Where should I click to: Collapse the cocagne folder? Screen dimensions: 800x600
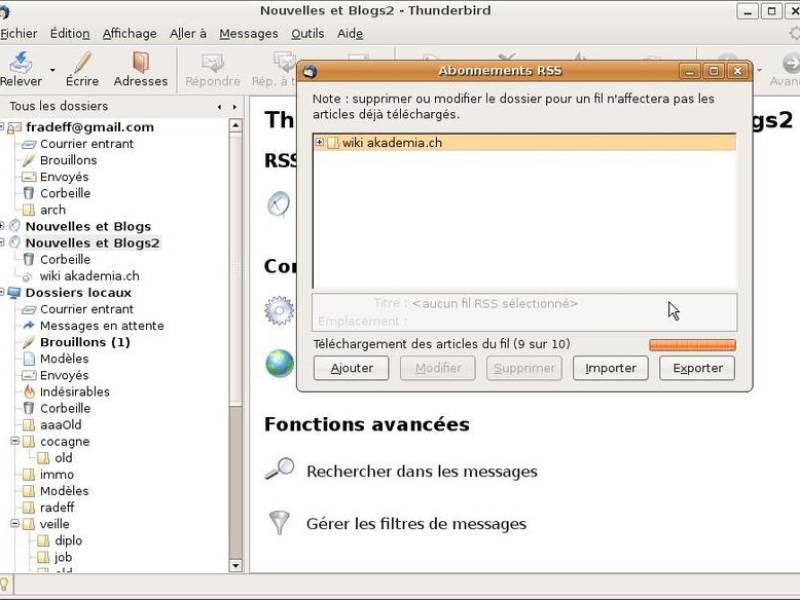coord(15,441)
